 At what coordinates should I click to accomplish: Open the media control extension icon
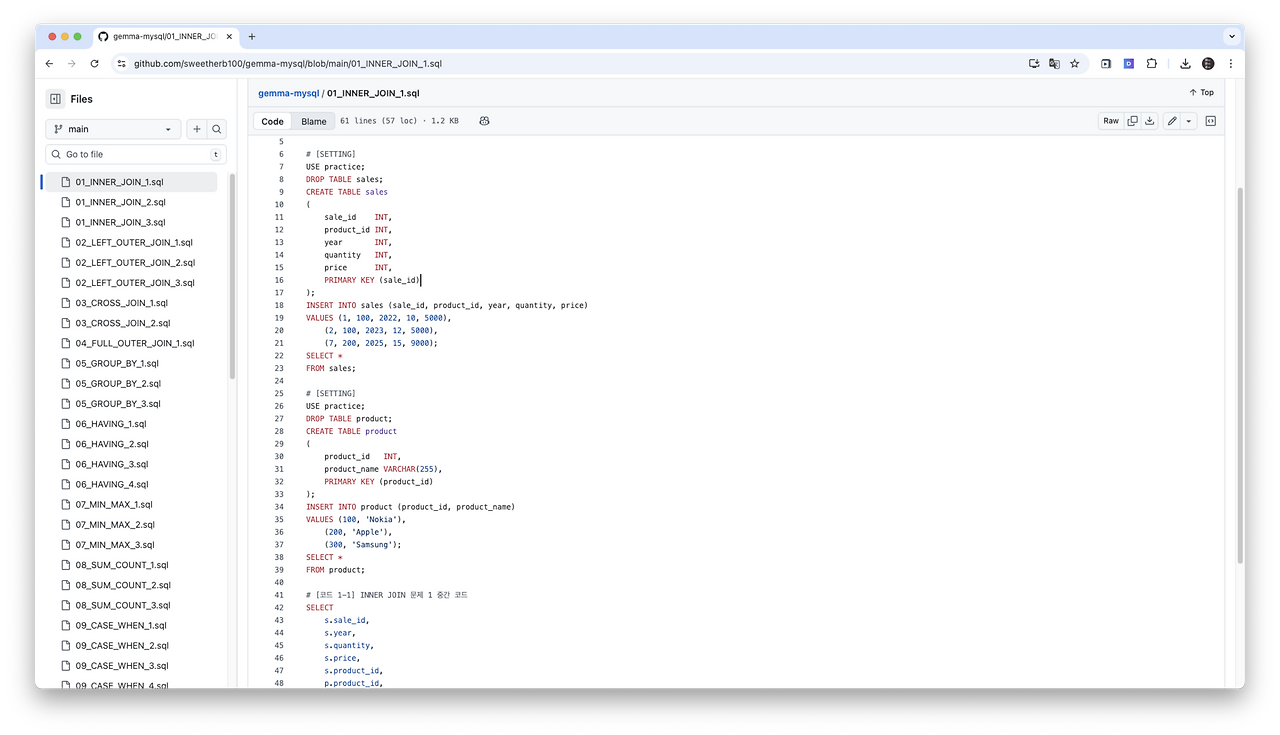coord(1106,63)
